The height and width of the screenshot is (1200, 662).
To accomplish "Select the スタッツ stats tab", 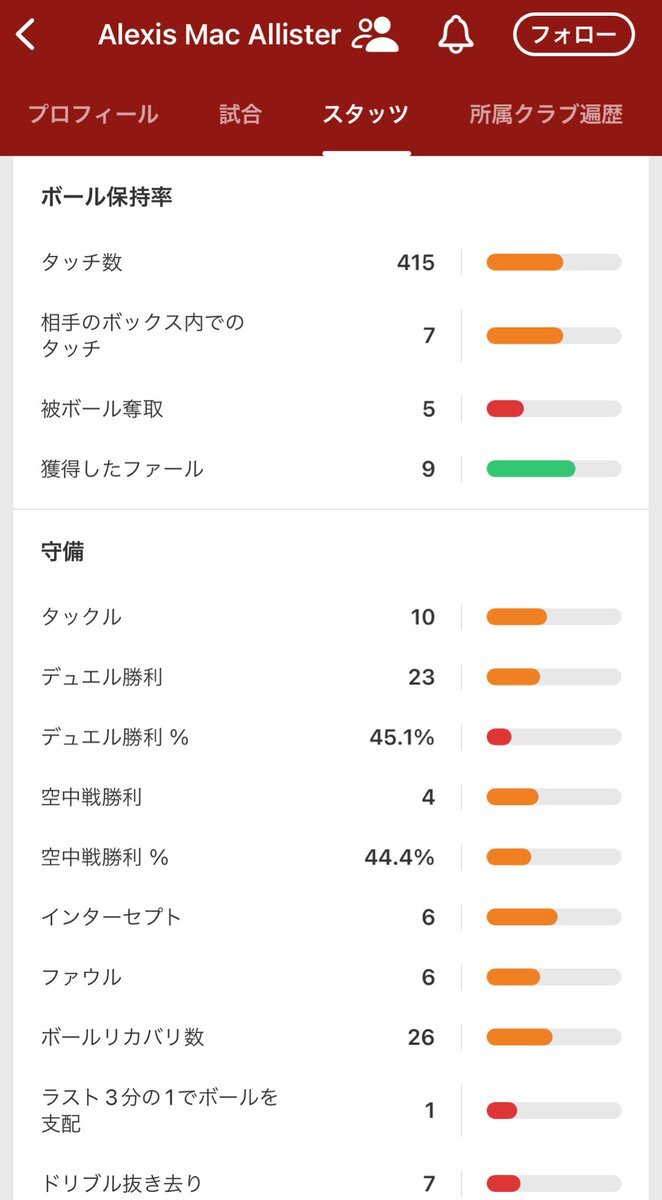I will (x=366, y=114).
